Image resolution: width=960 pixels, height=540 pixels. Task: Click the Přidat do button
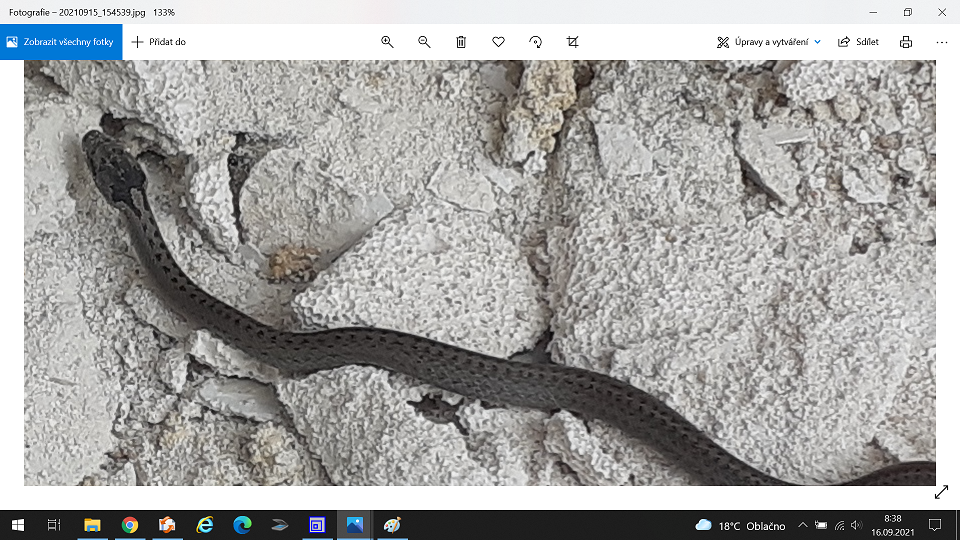point(159,42)
